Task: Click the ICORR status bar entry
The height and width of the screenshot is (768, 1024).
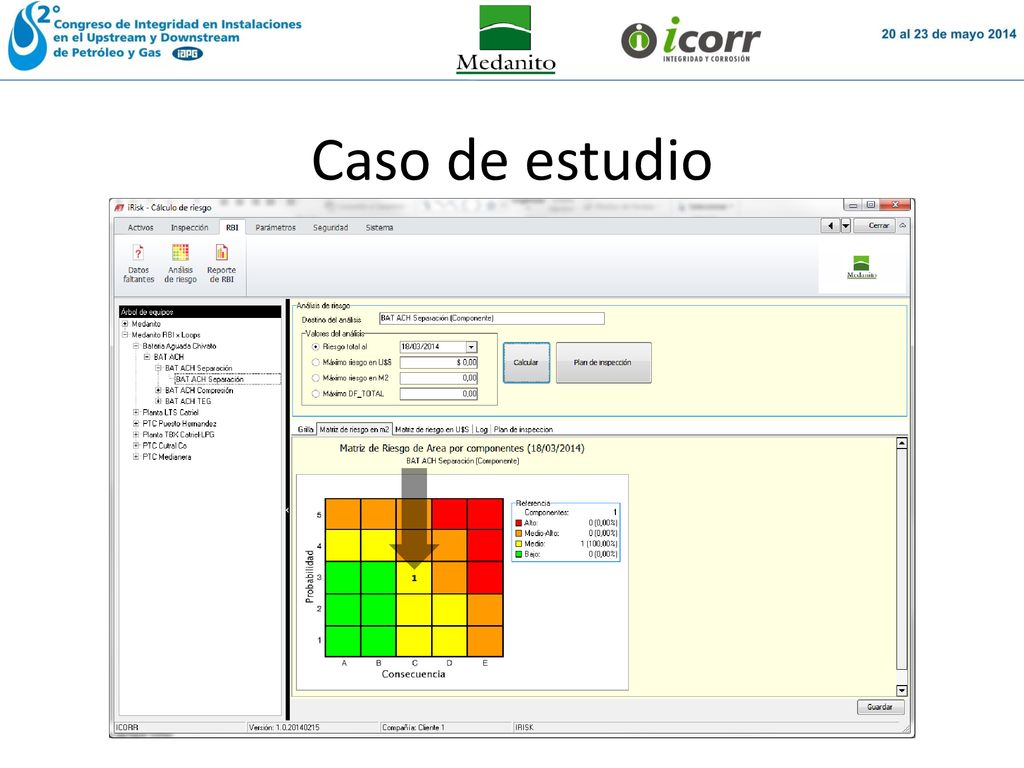Action: (127, 728)
